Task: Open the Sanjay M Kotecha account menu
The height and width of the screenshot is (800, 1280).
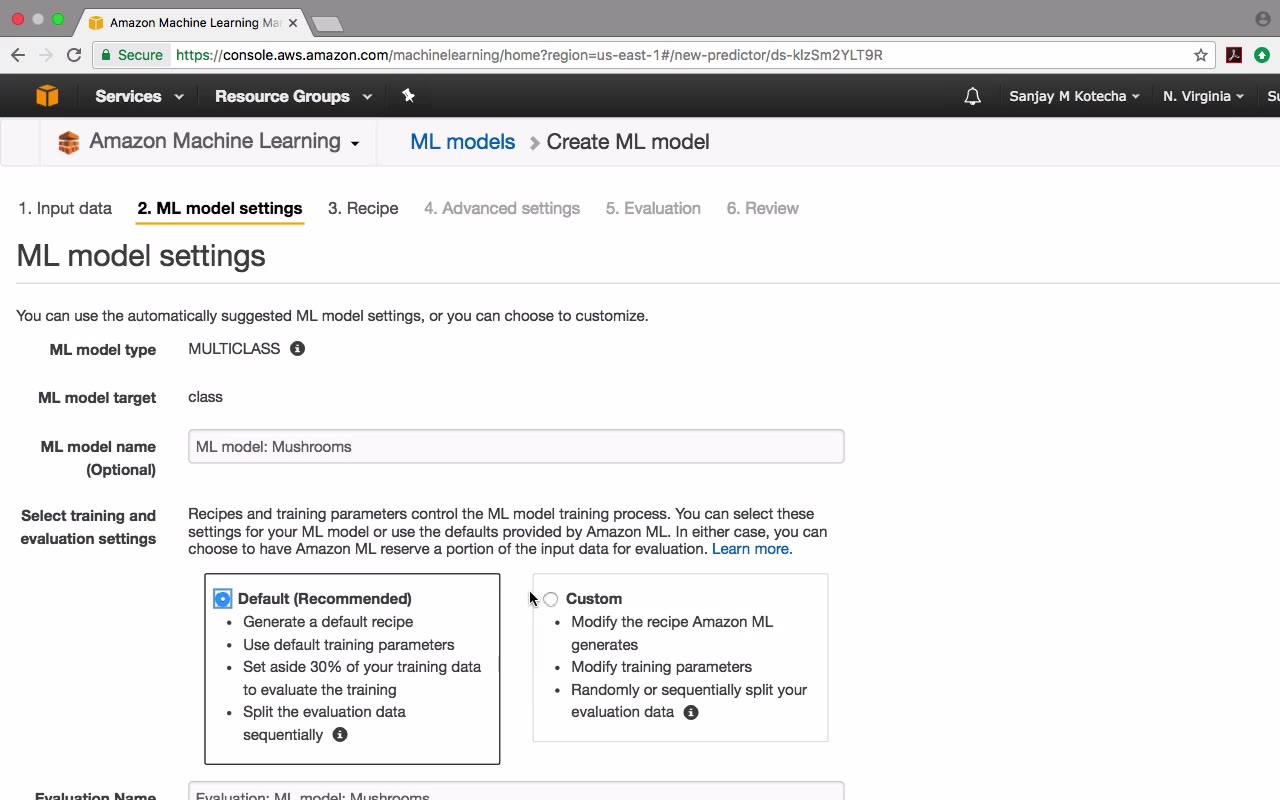Action: 1074,96
